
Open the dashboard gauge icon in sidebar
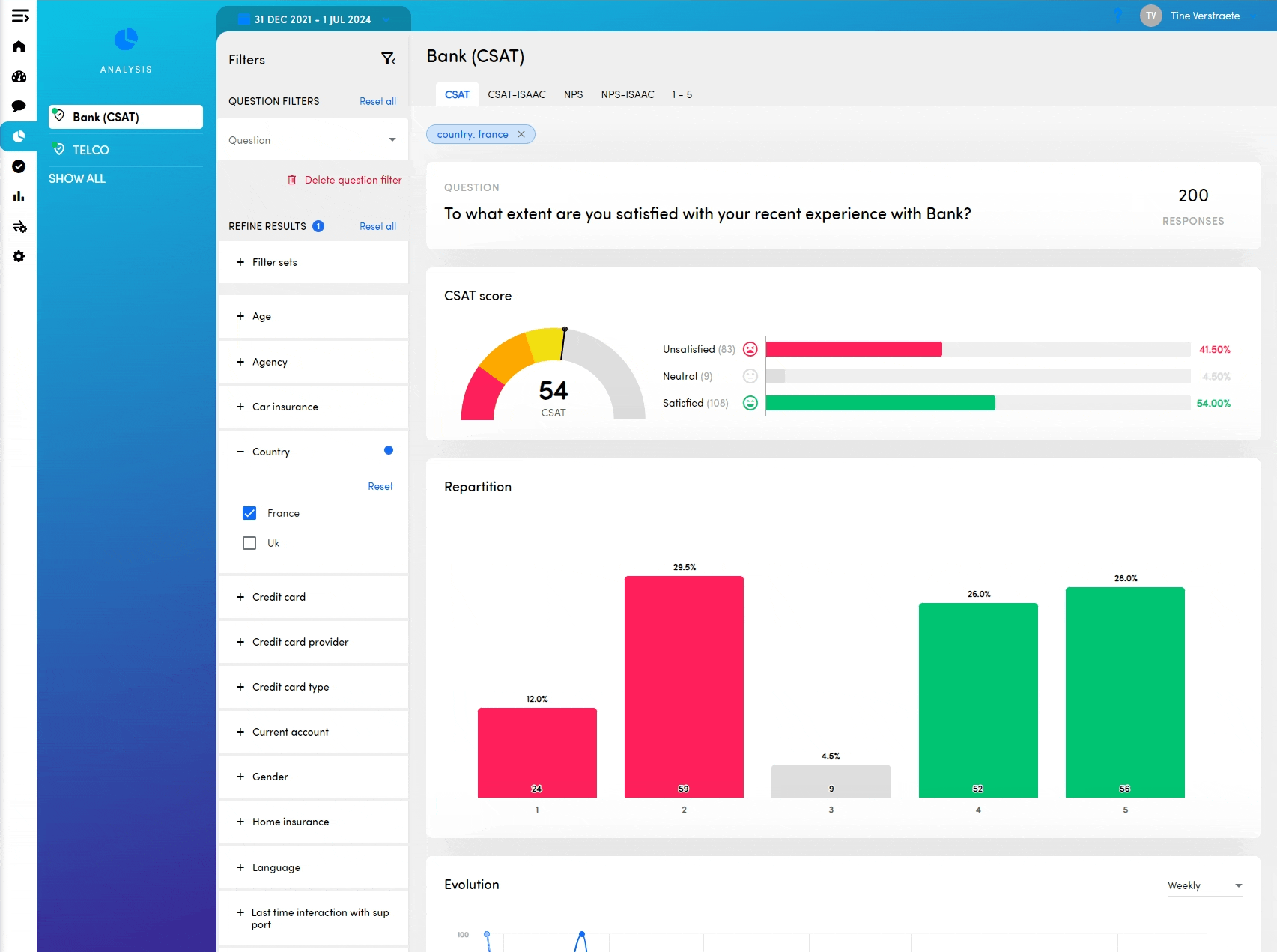point(19,76)
